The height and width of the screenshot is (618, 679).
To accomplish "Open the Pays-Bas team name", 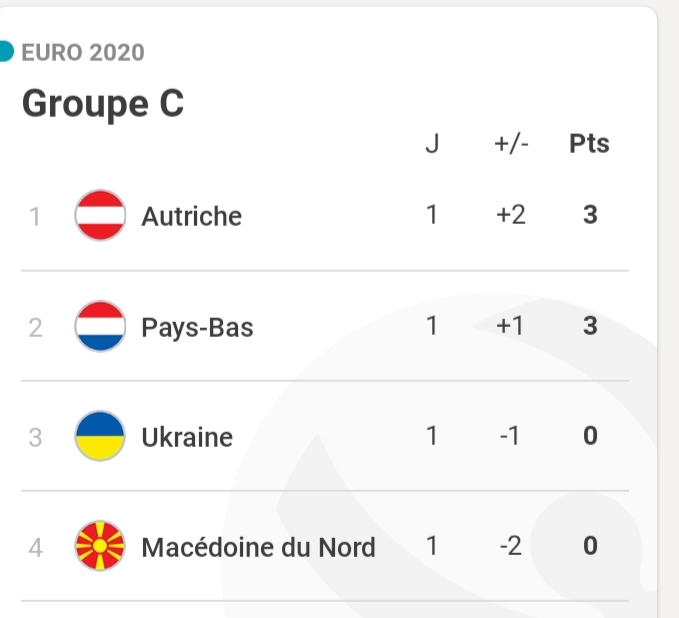I will click(x=197, y=327).
